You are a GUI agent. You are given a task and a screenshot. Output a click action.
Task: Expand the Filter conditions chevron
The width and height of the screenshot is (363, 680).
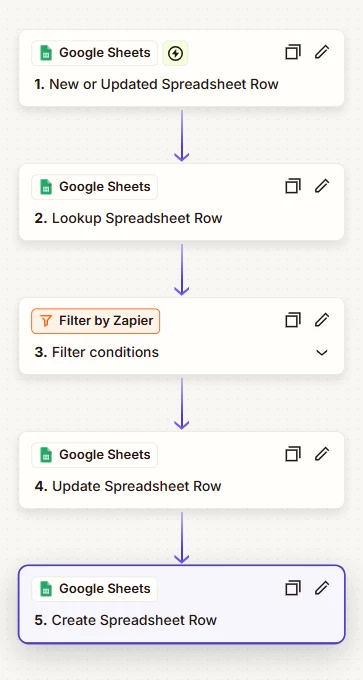(322, 353)
